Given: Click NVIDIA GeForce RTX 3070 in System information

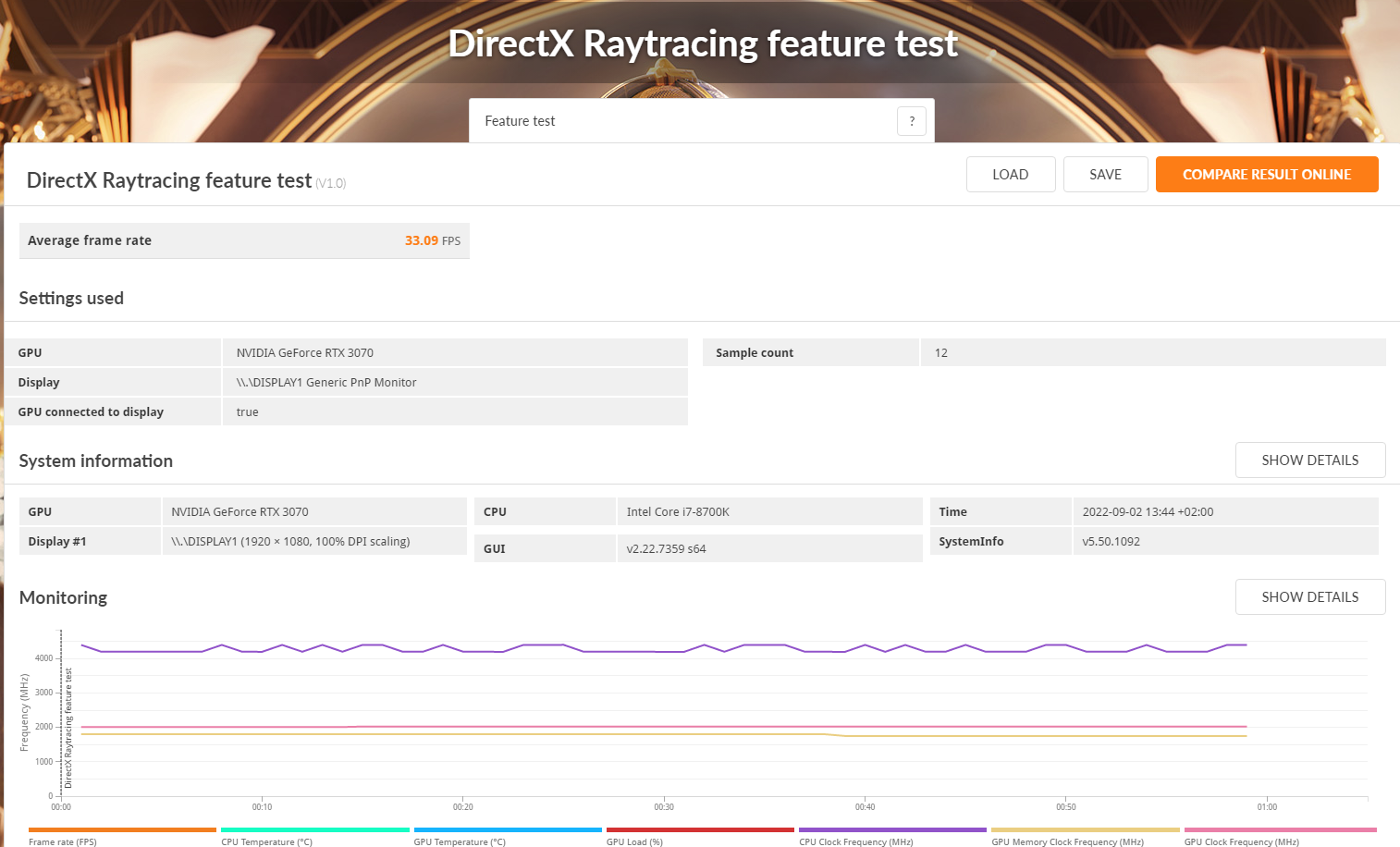Looking at the screenshot, I should (x=239, y=511).
